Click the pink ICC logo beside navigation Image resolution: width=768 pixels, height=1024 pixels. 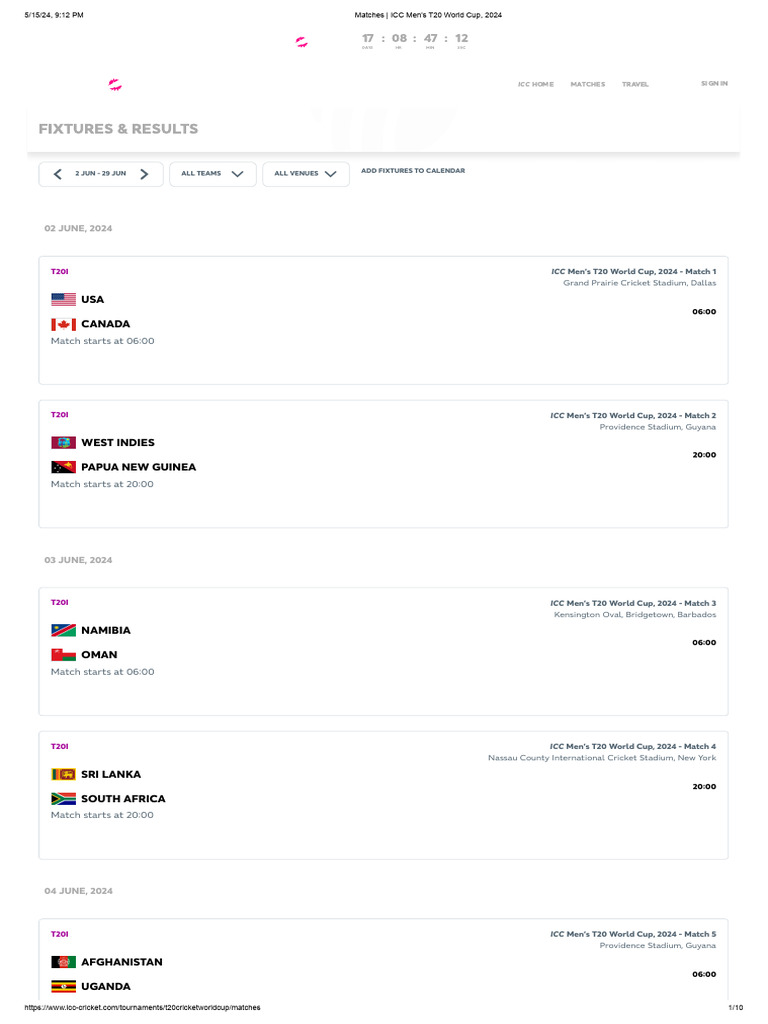click(115, 85)
